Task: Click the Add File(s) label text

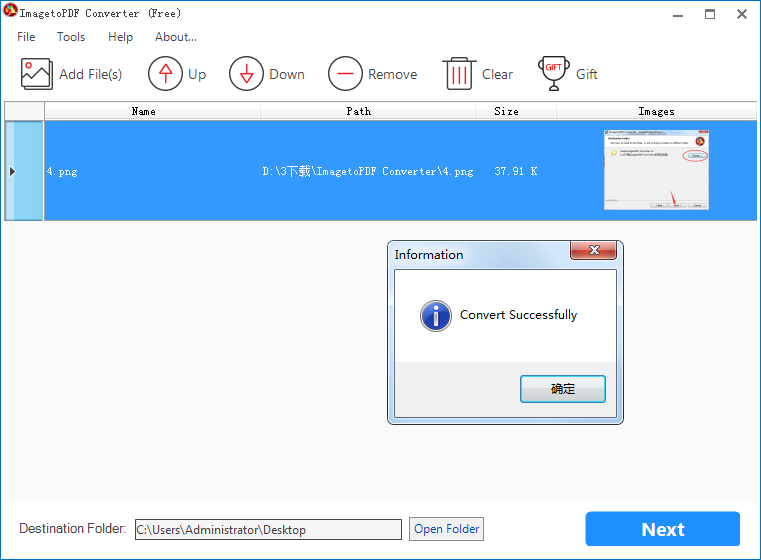Action: point(91,74)
